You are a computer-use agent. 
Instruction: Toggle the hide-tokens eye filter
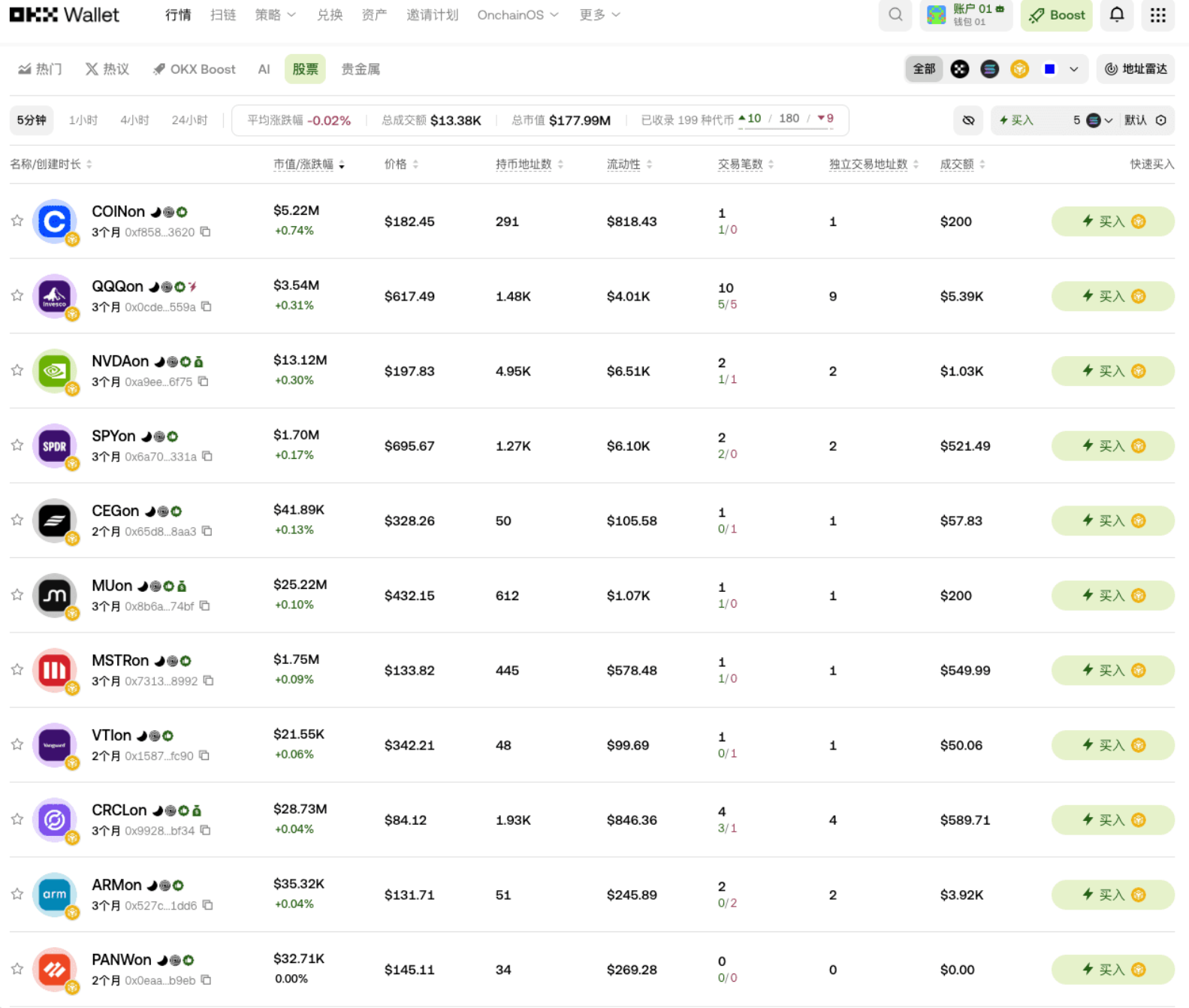pyautogui.click(x=968, y=120)
